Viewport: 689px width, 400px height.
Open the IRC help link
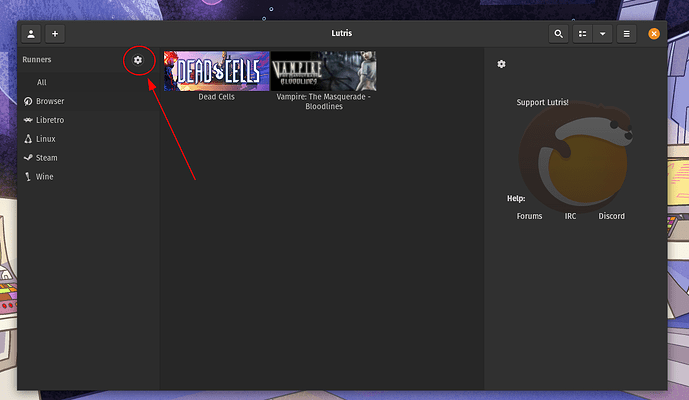(x=570, y=216)
